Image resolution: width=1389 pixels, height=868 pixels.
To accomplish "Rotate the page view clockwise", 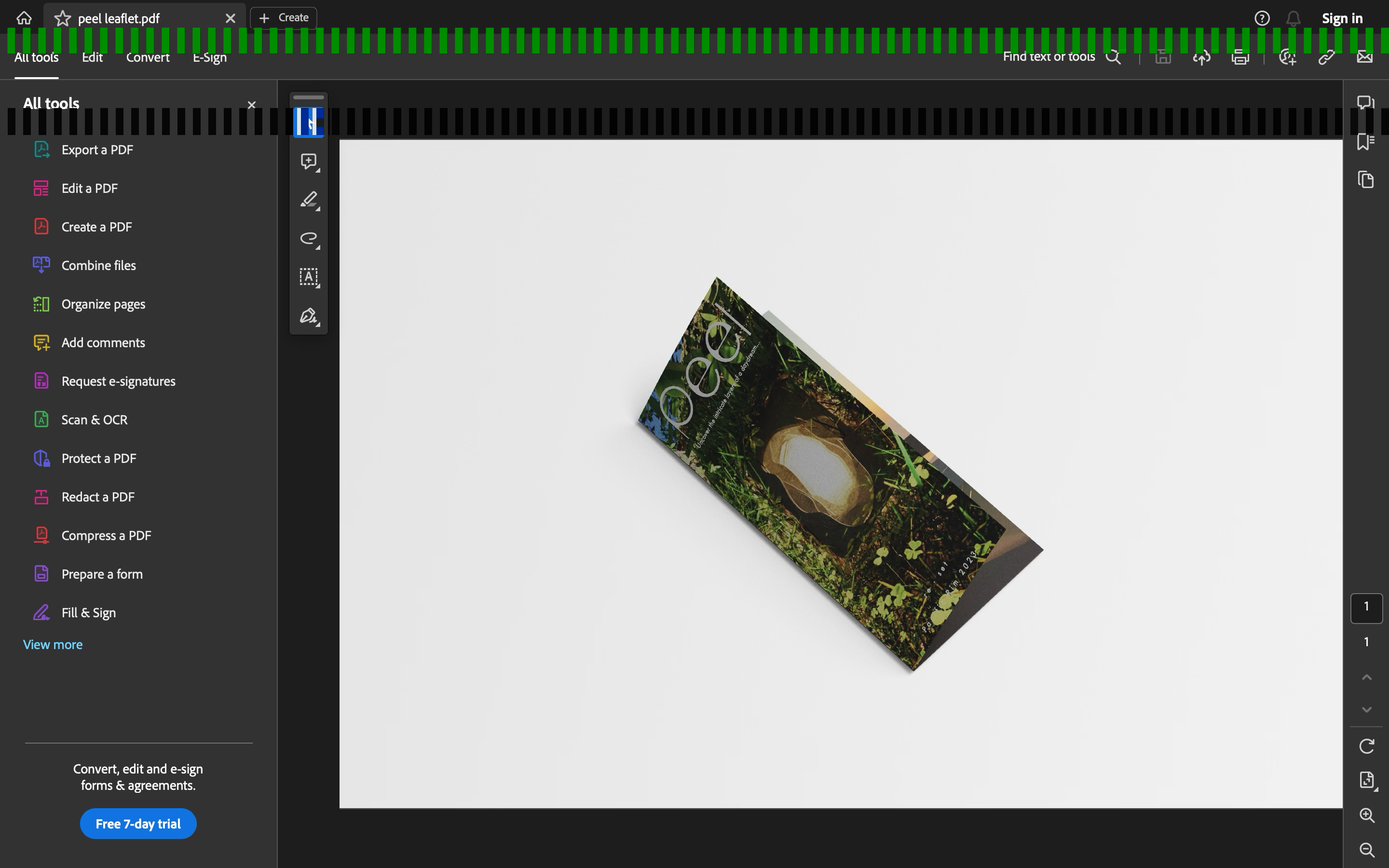I will (1367, 746).
